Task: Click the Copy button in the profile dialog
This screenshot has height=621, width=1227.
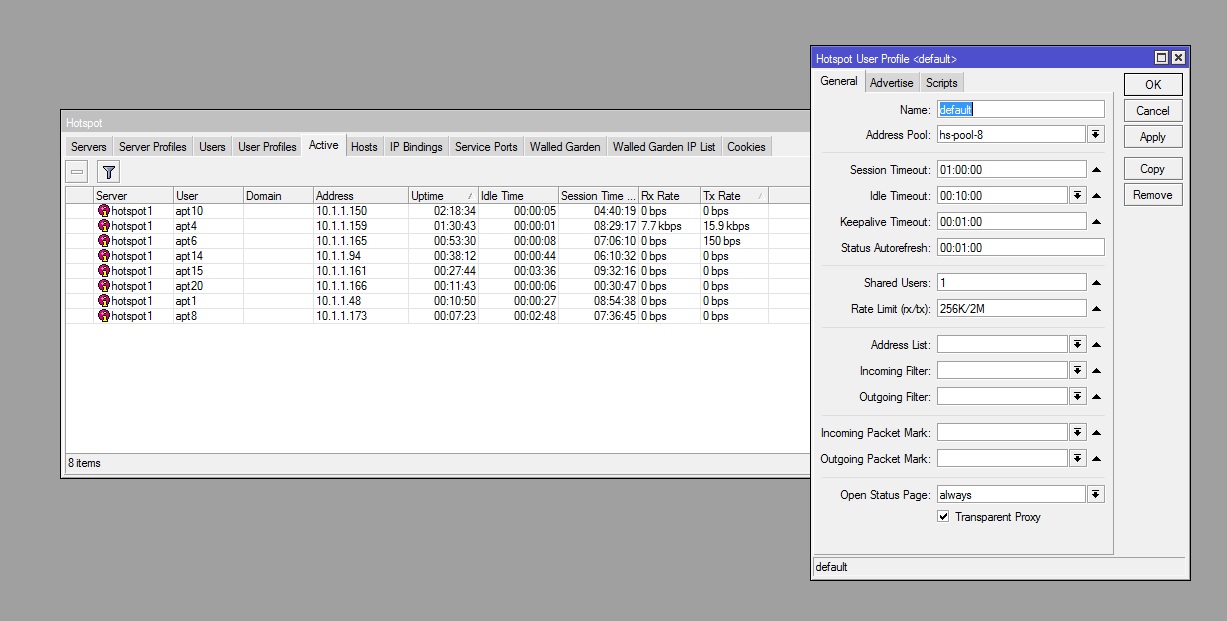Action: tap(1152, 168)
